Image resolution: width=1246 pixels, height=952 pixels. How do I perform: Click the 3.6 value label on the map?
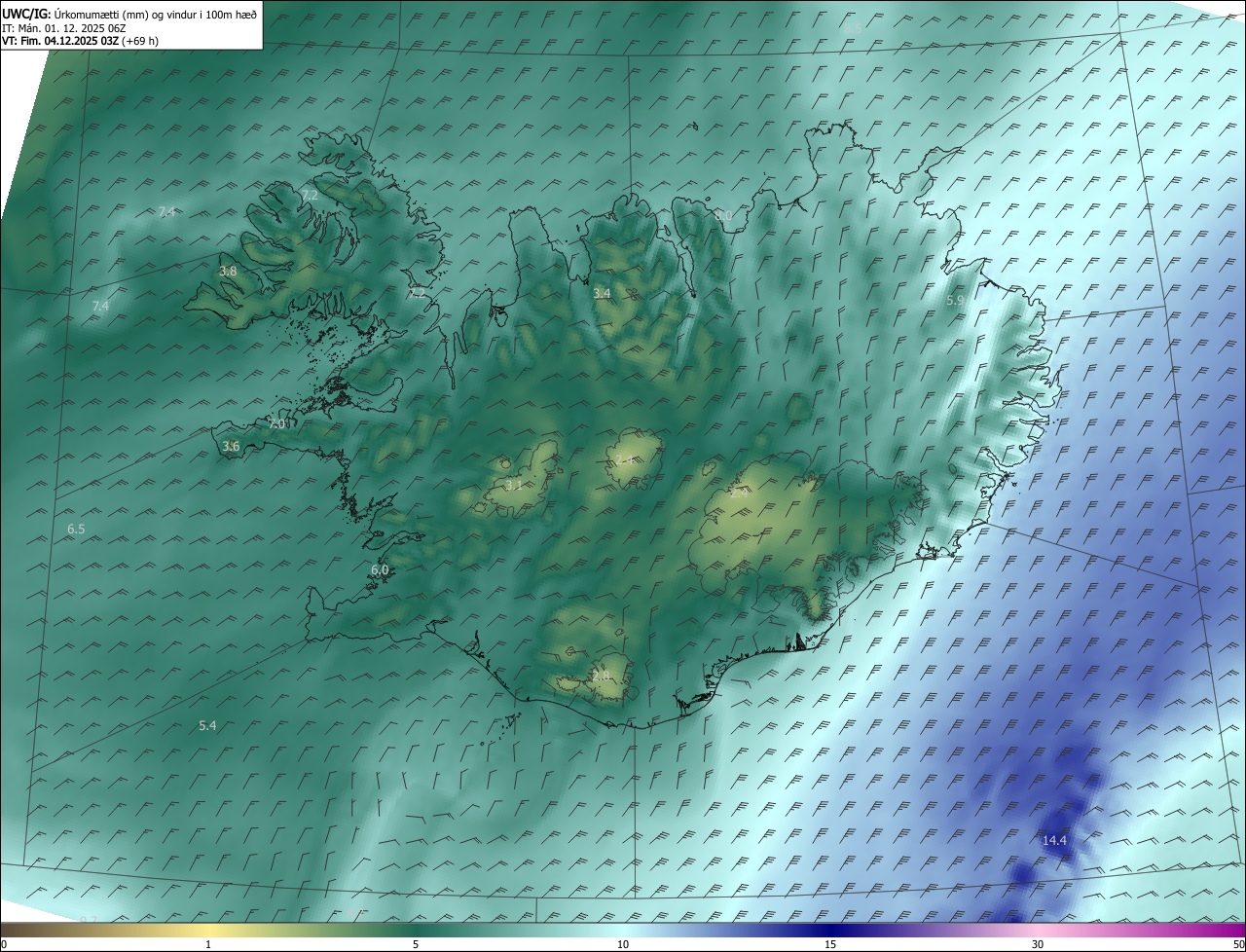[231, 447]
